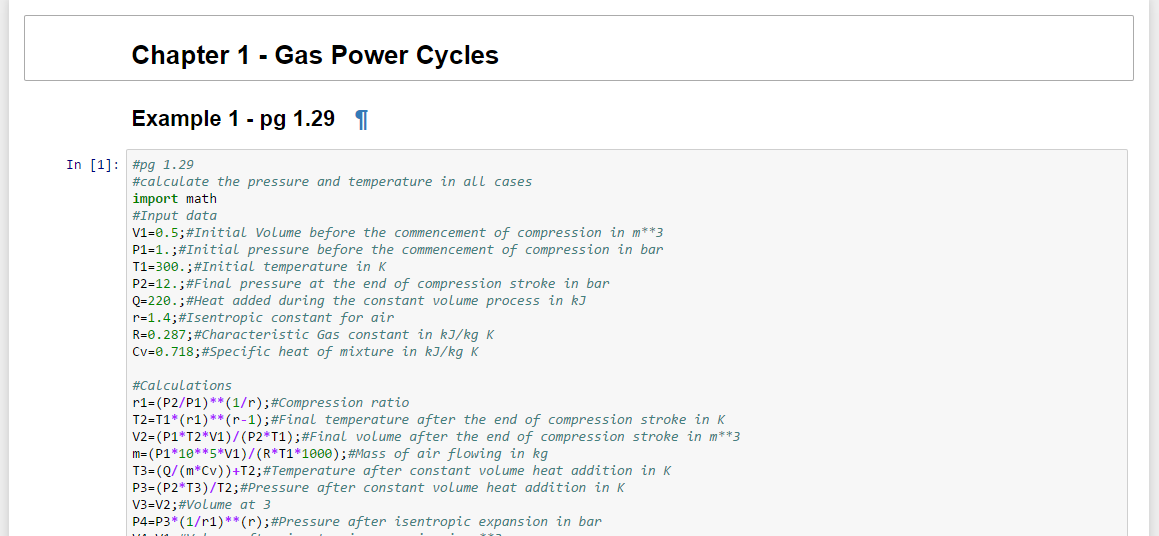Click the Cv=0.718 specific heat line
Screen dimensions: 1159x536
(x=305, y=352)
